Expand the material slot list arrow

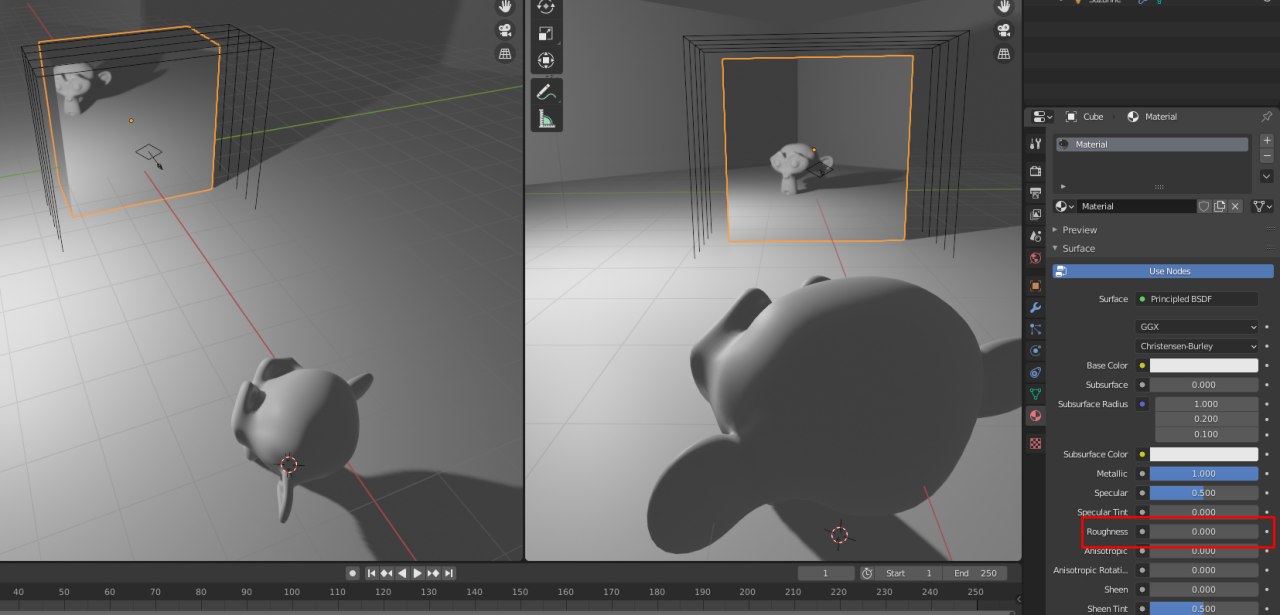coord(1063,186)
